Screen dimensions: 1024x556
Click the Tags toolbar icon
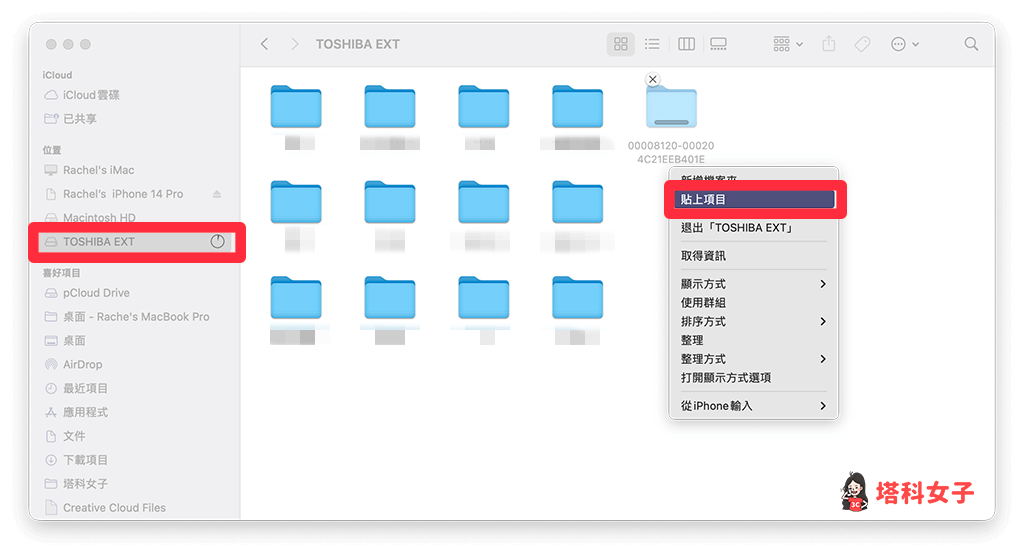click(862, 44)
